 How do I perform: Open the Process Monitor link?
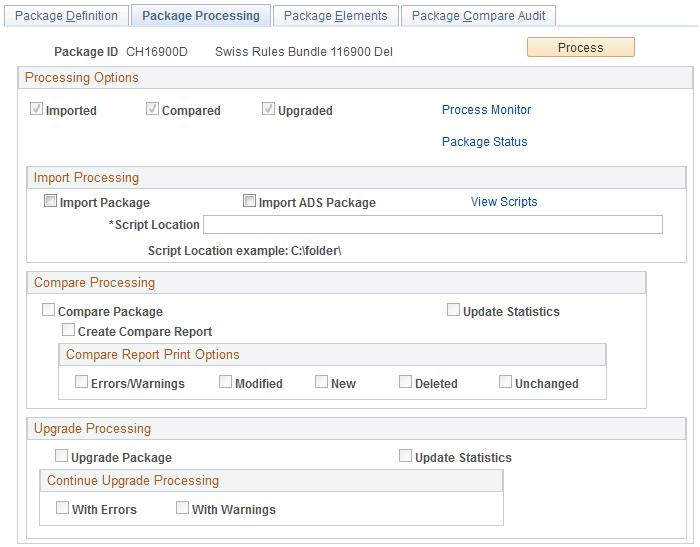tap(486, 110)
